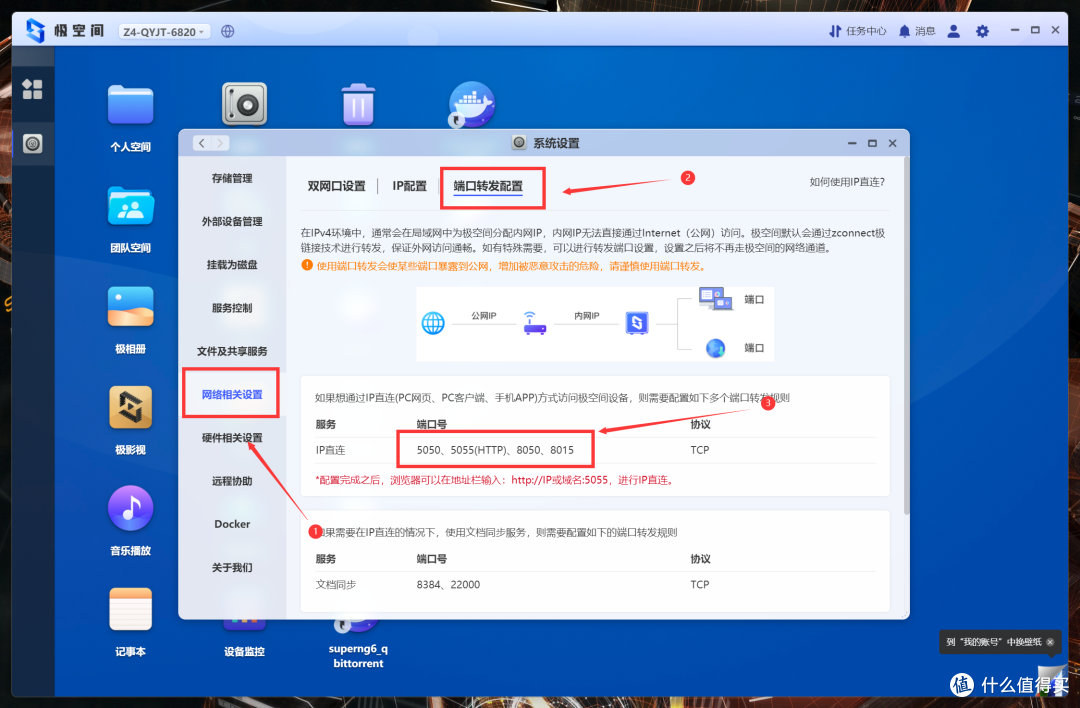
Task: Open 挂载为磁盘 settings section
Action: pos(231,264)
